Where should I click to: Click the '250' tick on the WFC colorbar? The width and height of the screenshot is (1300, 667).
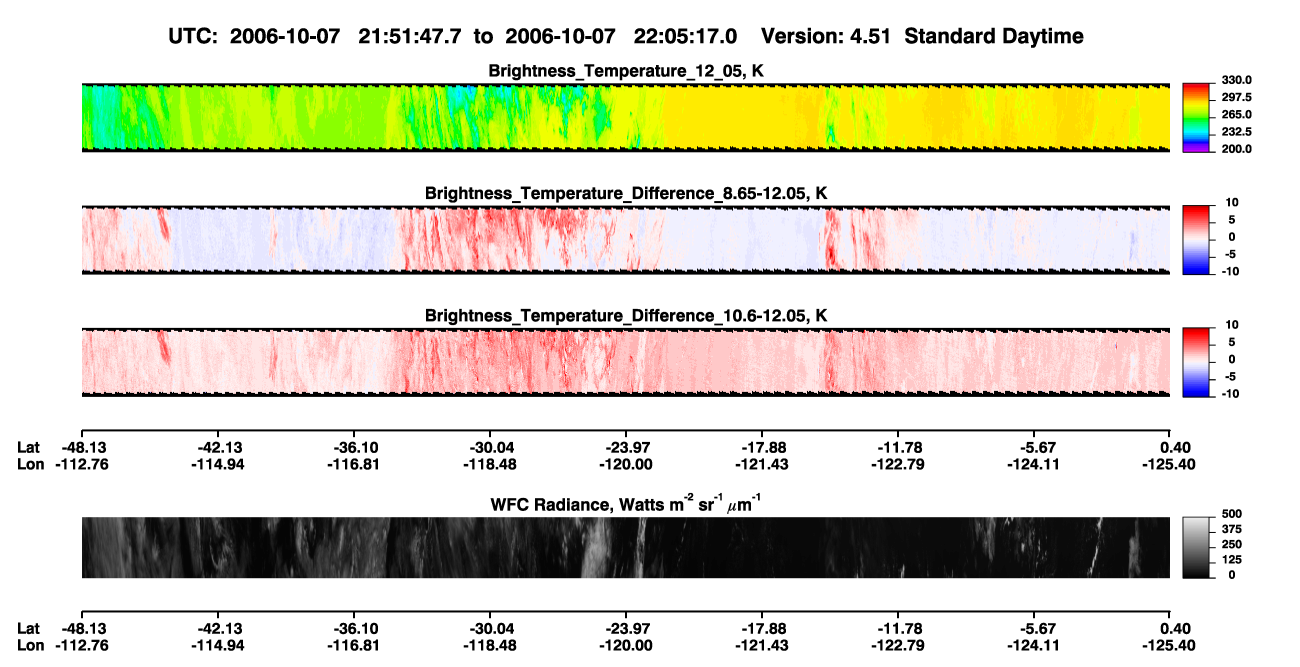[x=1232, y=546]
